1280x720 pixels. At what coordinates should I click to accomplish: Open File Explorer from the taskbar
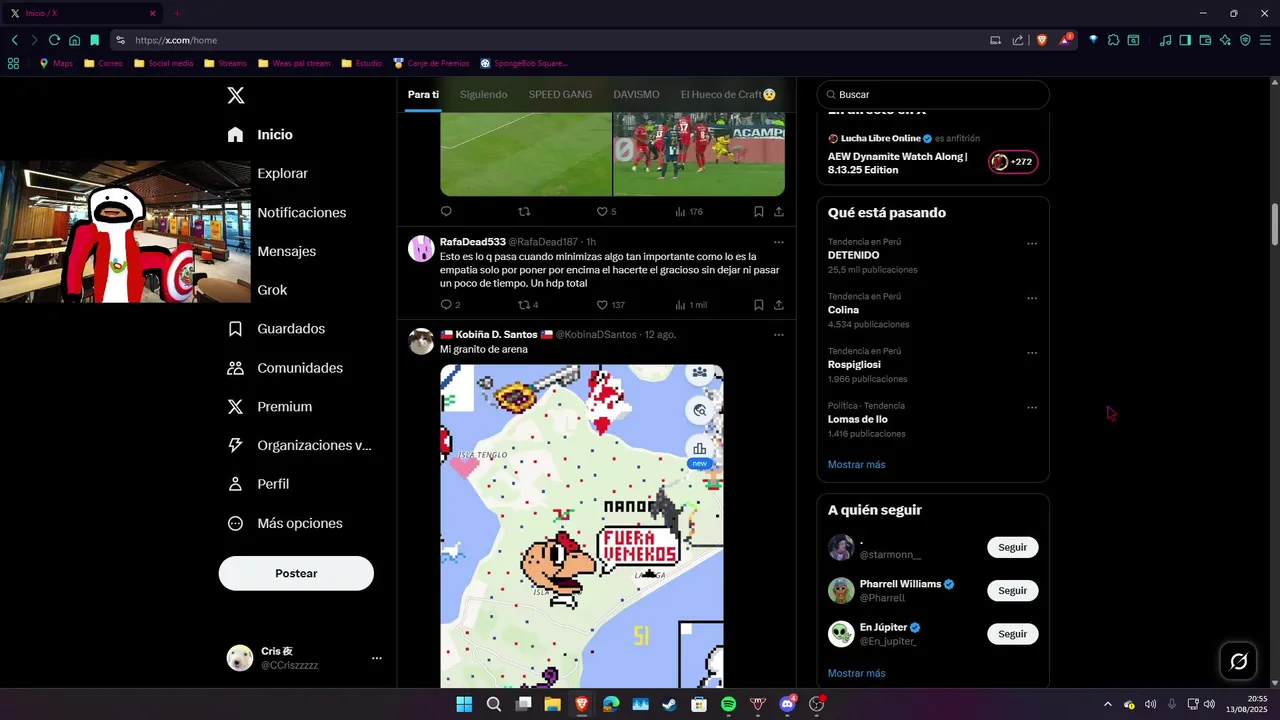pos(552,704)
